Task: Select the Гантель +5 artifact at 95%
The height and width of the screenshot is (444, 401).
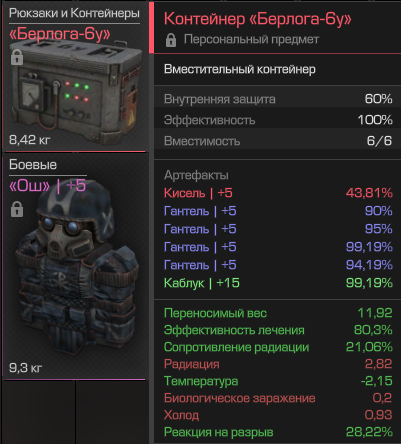Action: click(278, 229)
